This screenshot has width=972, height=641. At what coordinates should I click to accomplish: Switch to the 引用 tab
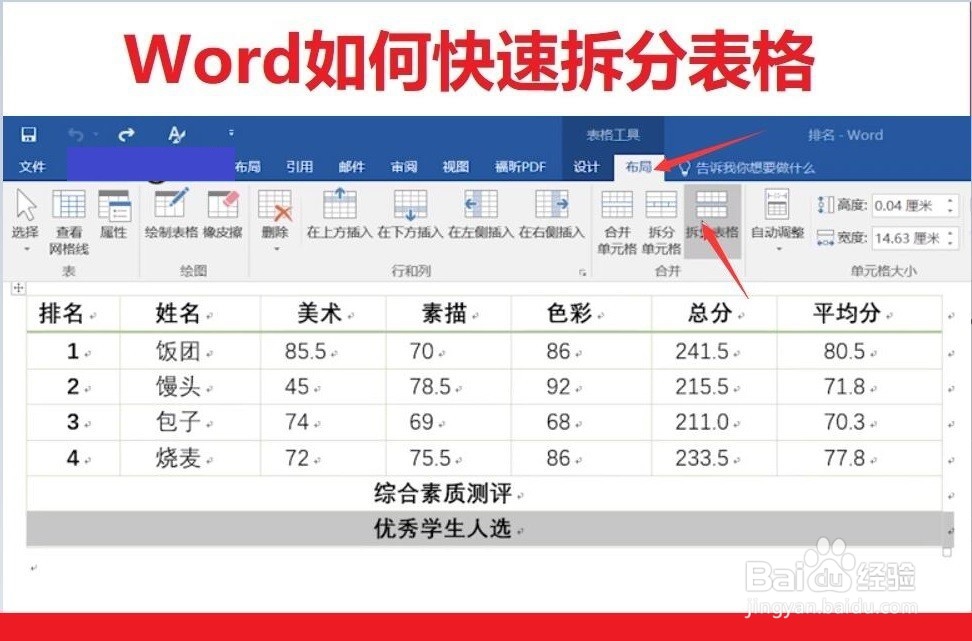tap(299, 167)
